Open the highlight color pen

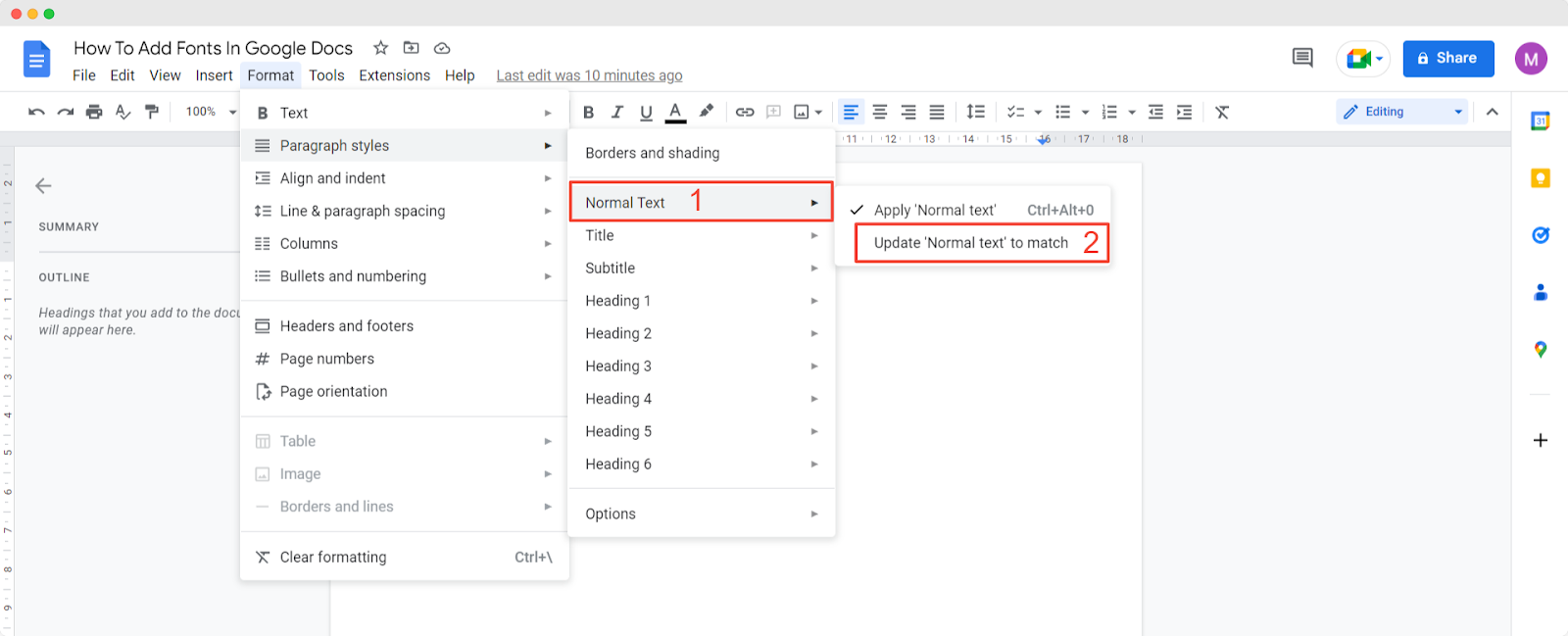pos(707,112)
